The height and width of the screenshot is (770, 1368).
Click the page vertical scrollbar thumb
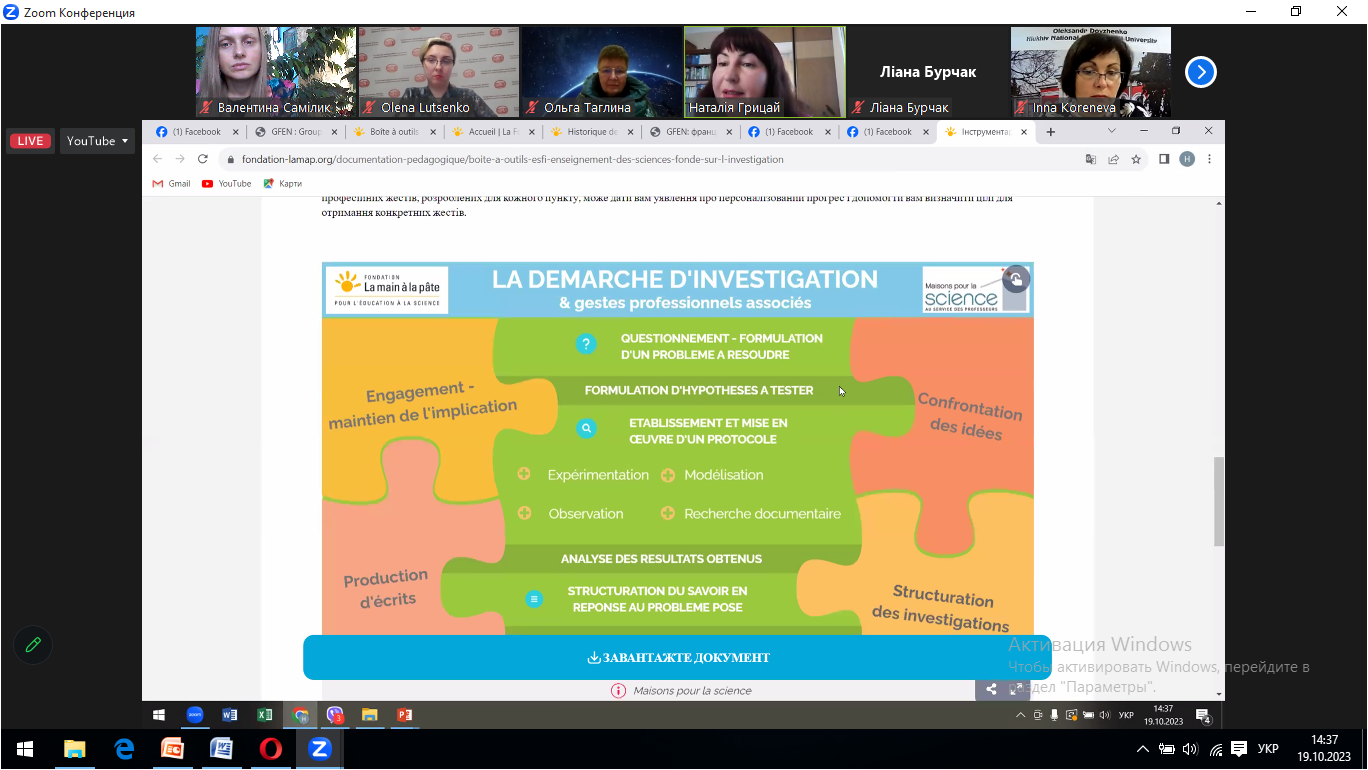point(1218,502)
